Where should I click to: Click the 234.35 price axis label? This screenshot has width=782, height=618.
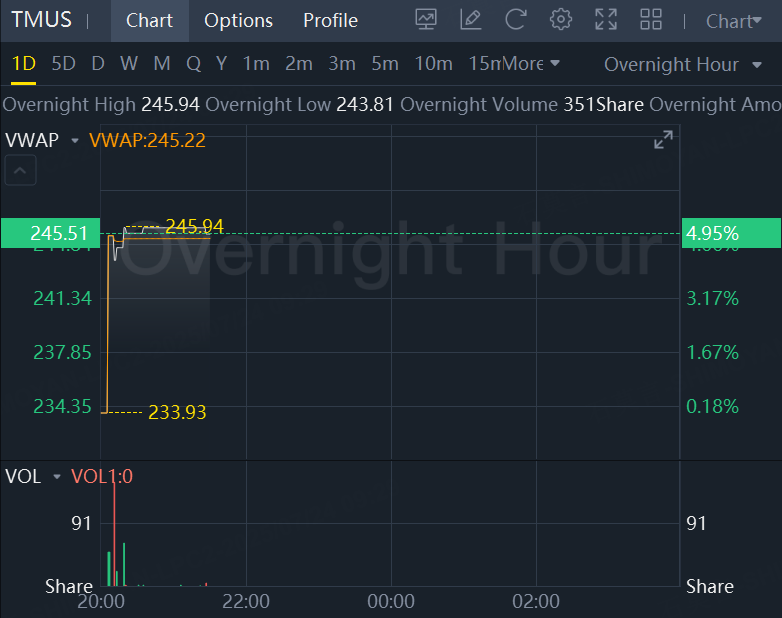pyautogui.click(x=62, y=407)
